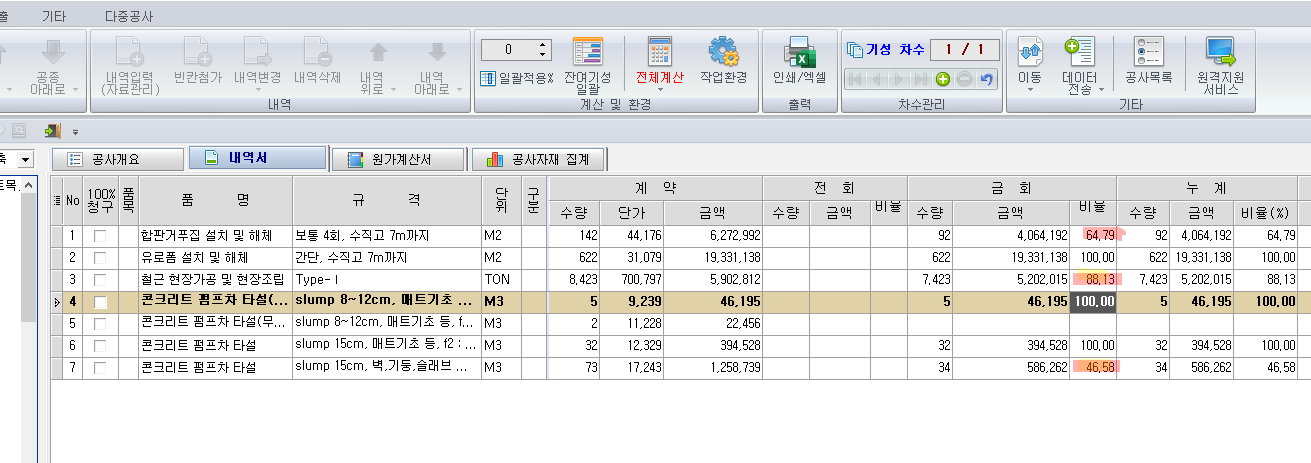The width and height of the screenshot is (1311, 463).
Task: Add new 기성 차수 with green plus
Action: click(x=942, y=79)
